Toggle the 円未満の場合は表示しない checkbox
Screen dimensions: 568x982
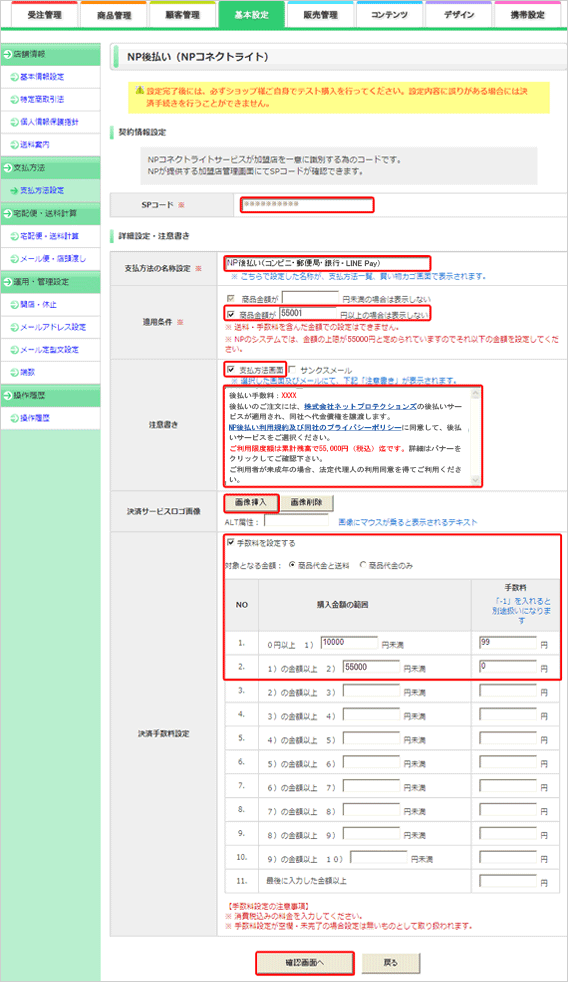pos(230,299)
